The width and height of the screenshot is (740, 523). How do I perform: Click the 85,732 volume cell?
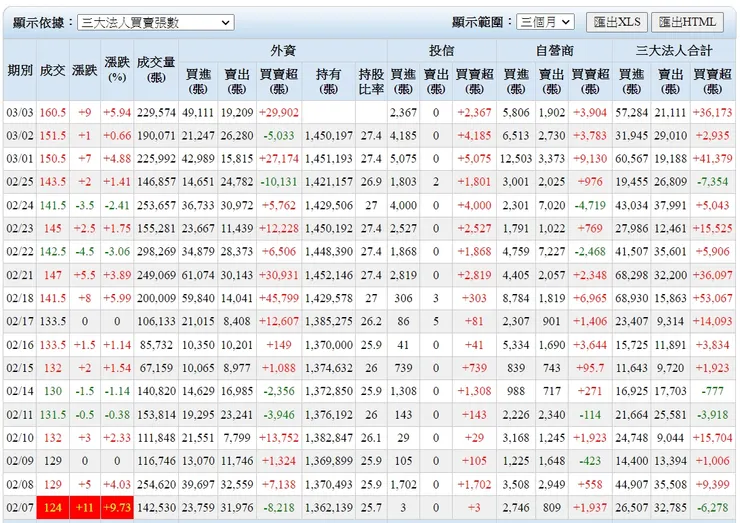[156, 345]
